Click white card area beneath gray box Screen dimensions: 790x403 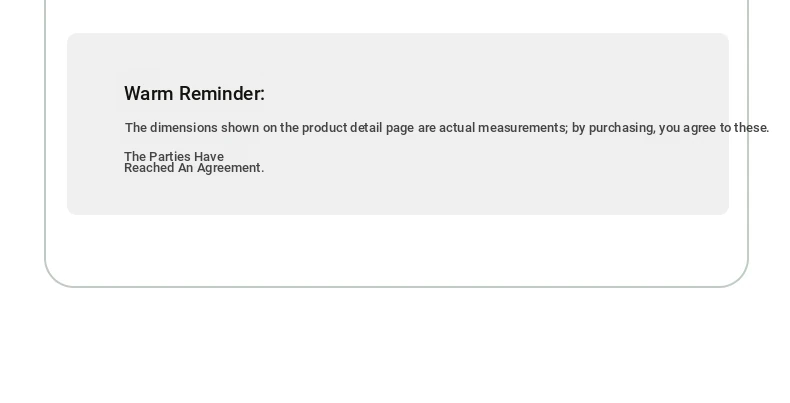click(397, 249)
